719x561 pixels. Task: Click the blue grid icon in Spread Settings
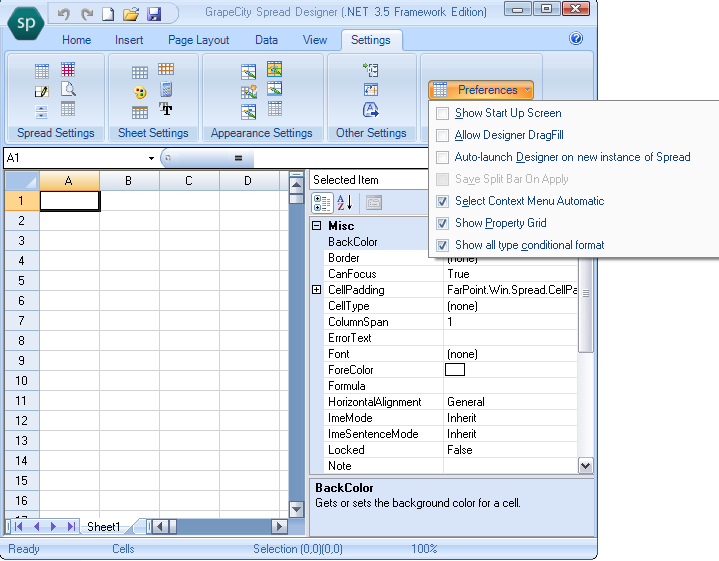pos(42,71)
